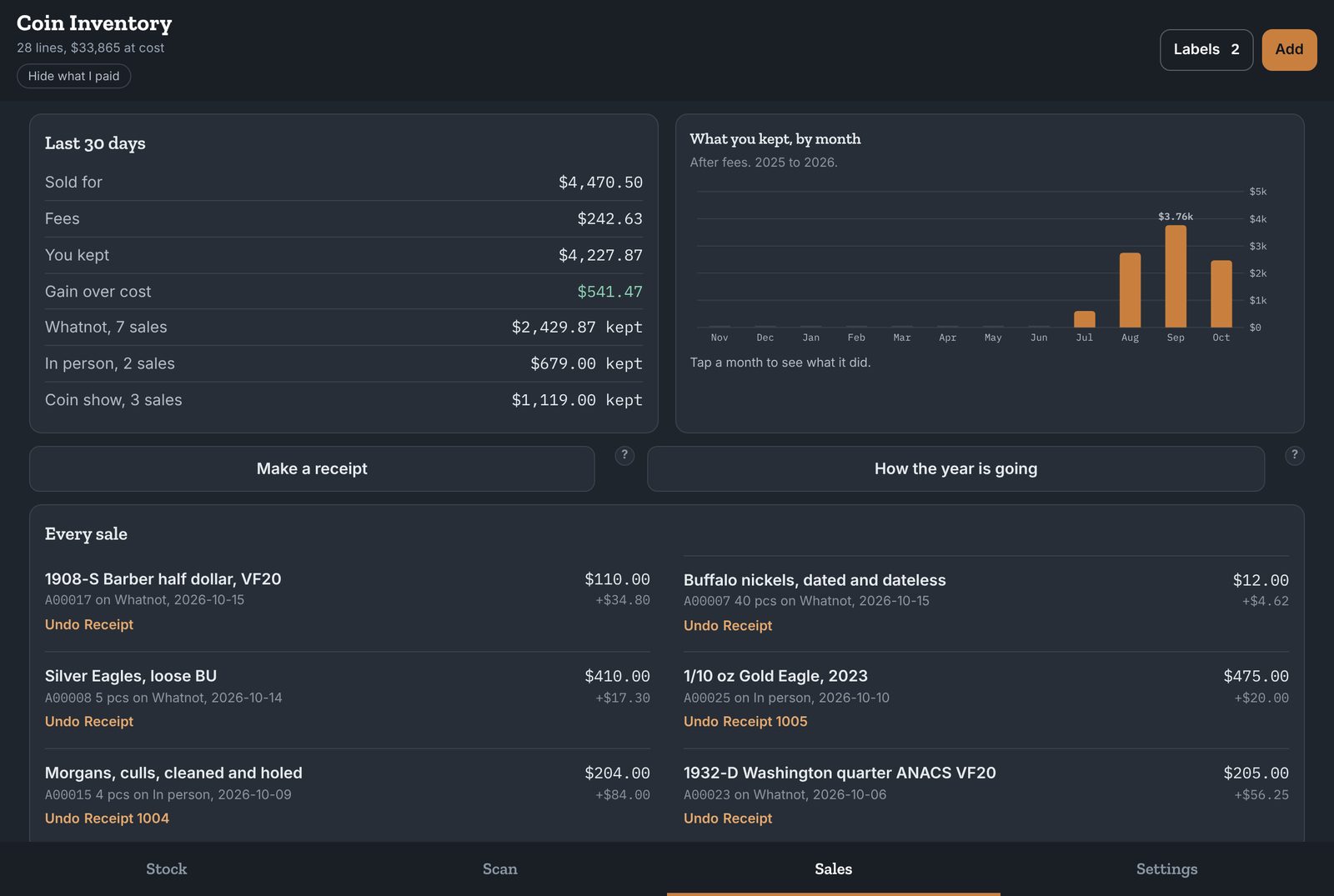
Task: Click the Coin Inventory heading
Action: (x=94, y=23)
